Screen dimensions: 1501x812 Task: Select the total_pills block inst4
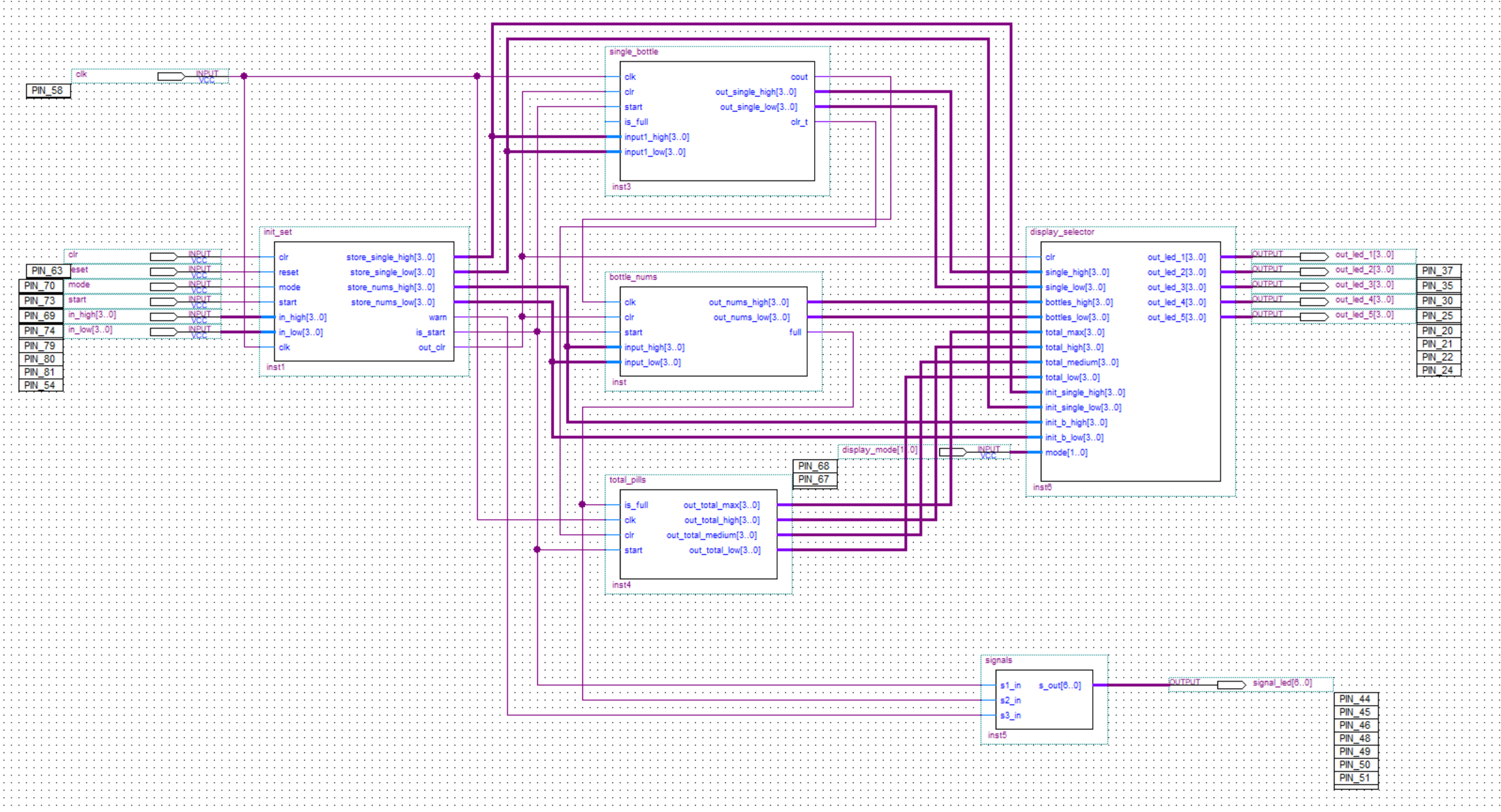(698, 563)
